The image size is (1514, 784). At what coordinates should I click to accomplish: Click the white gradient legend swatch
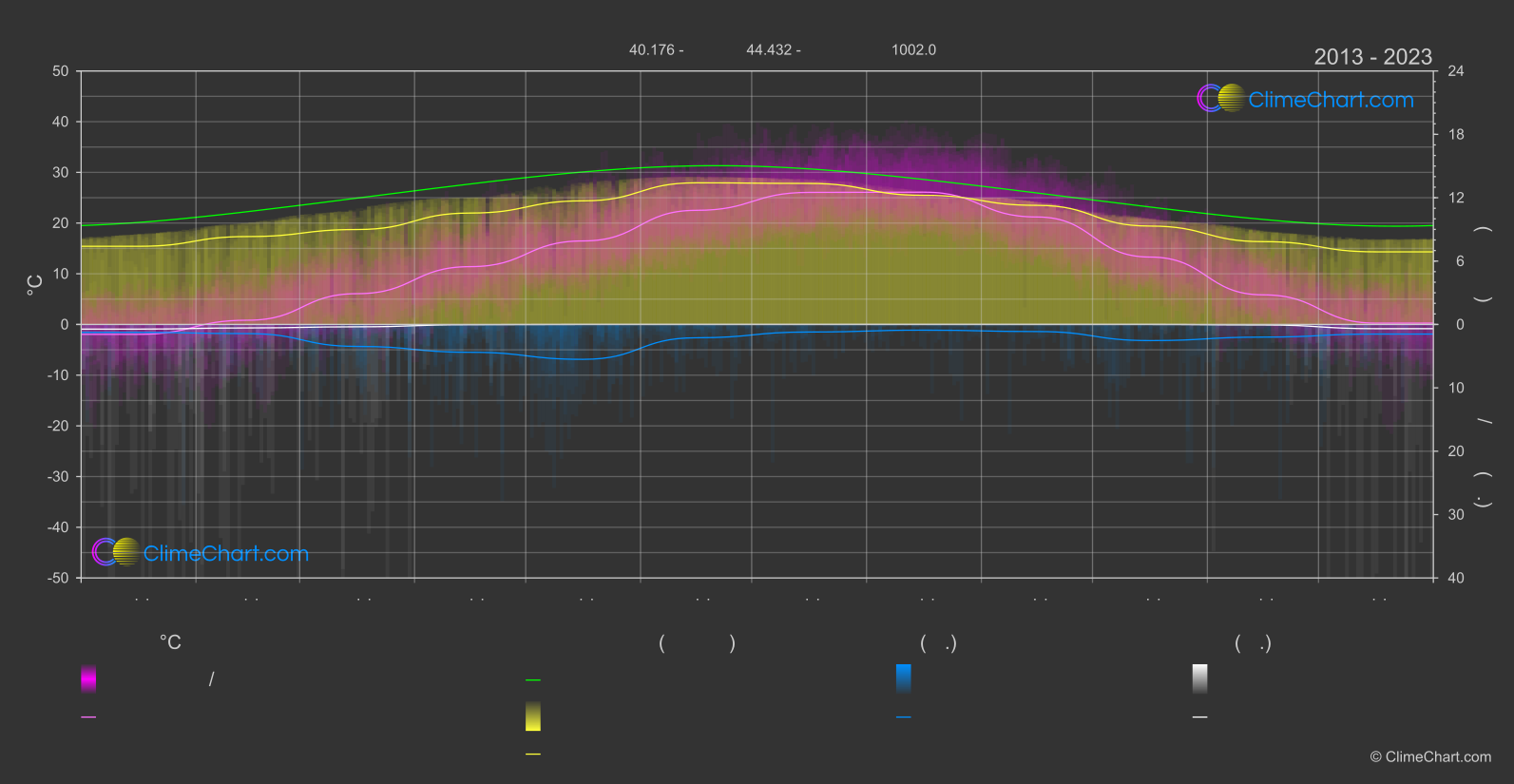(x=1200, y=679)
